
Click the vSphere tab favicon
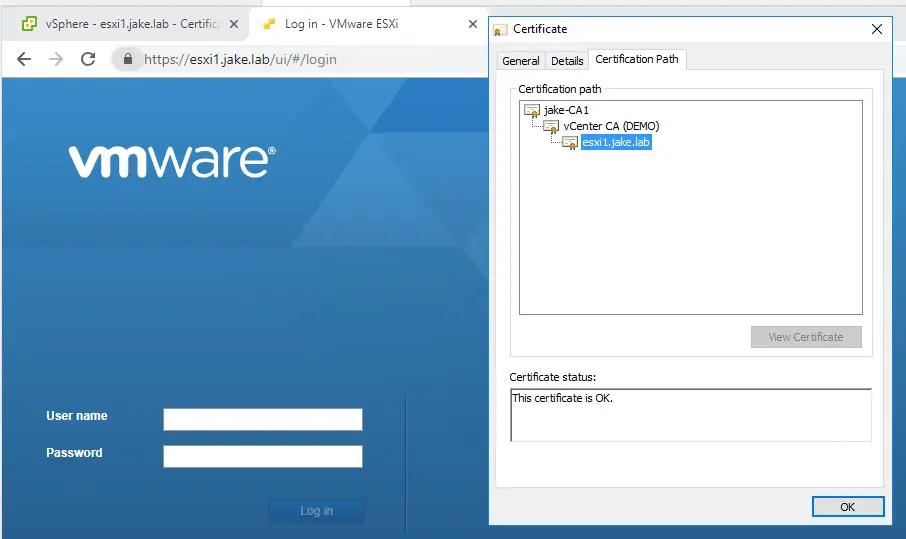point(29,24)
